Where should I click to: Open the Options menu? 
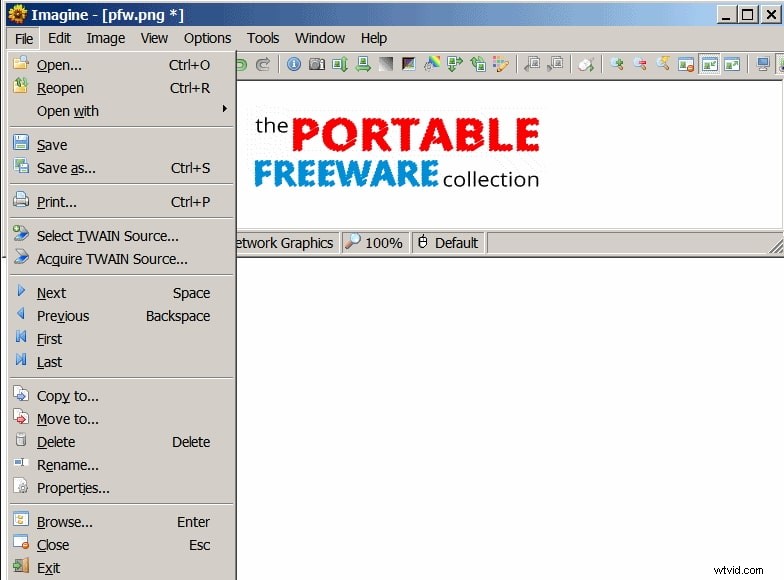click(208, 38)
